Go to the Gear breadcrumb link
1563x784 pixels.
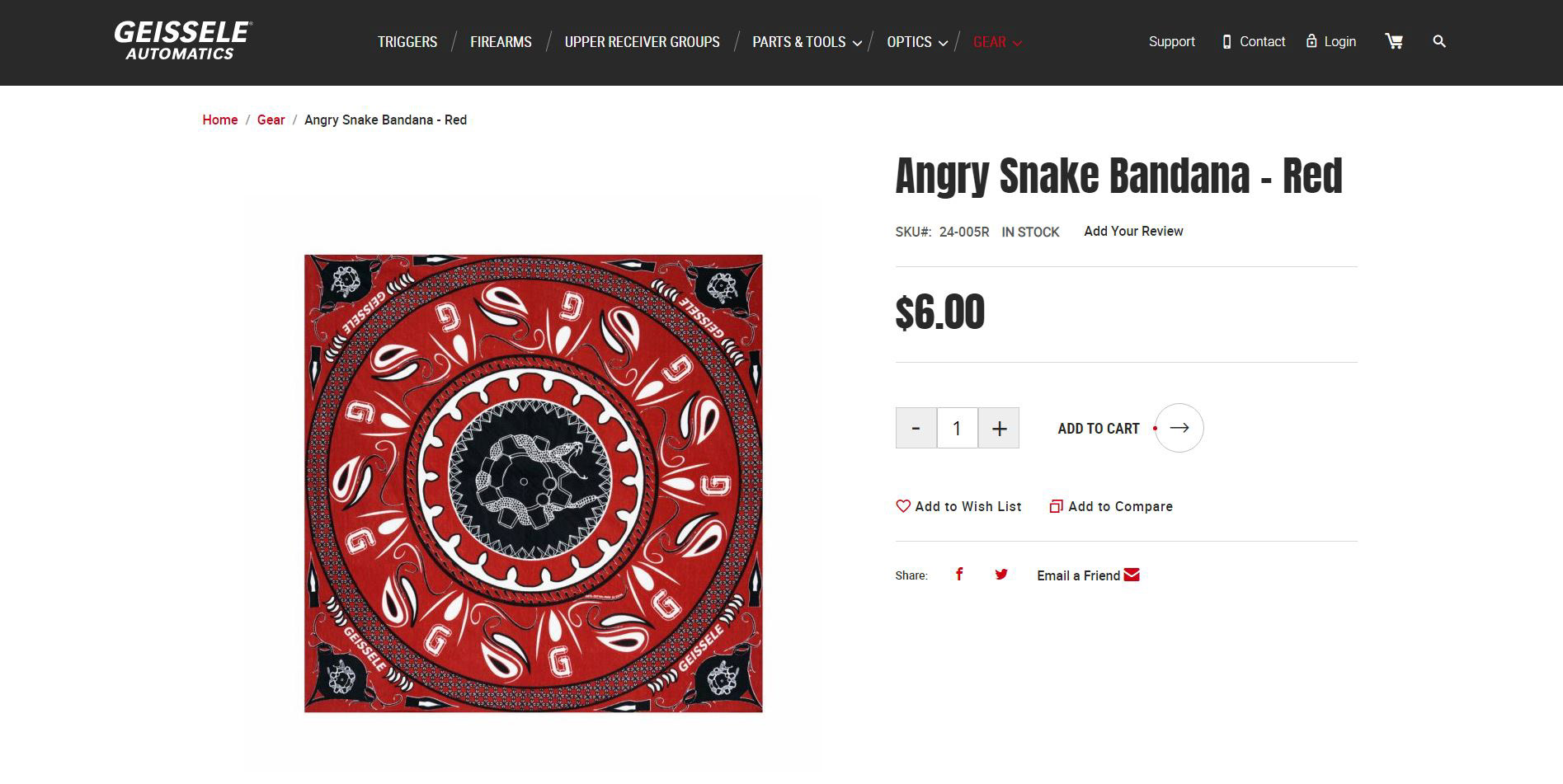point(271,120)
